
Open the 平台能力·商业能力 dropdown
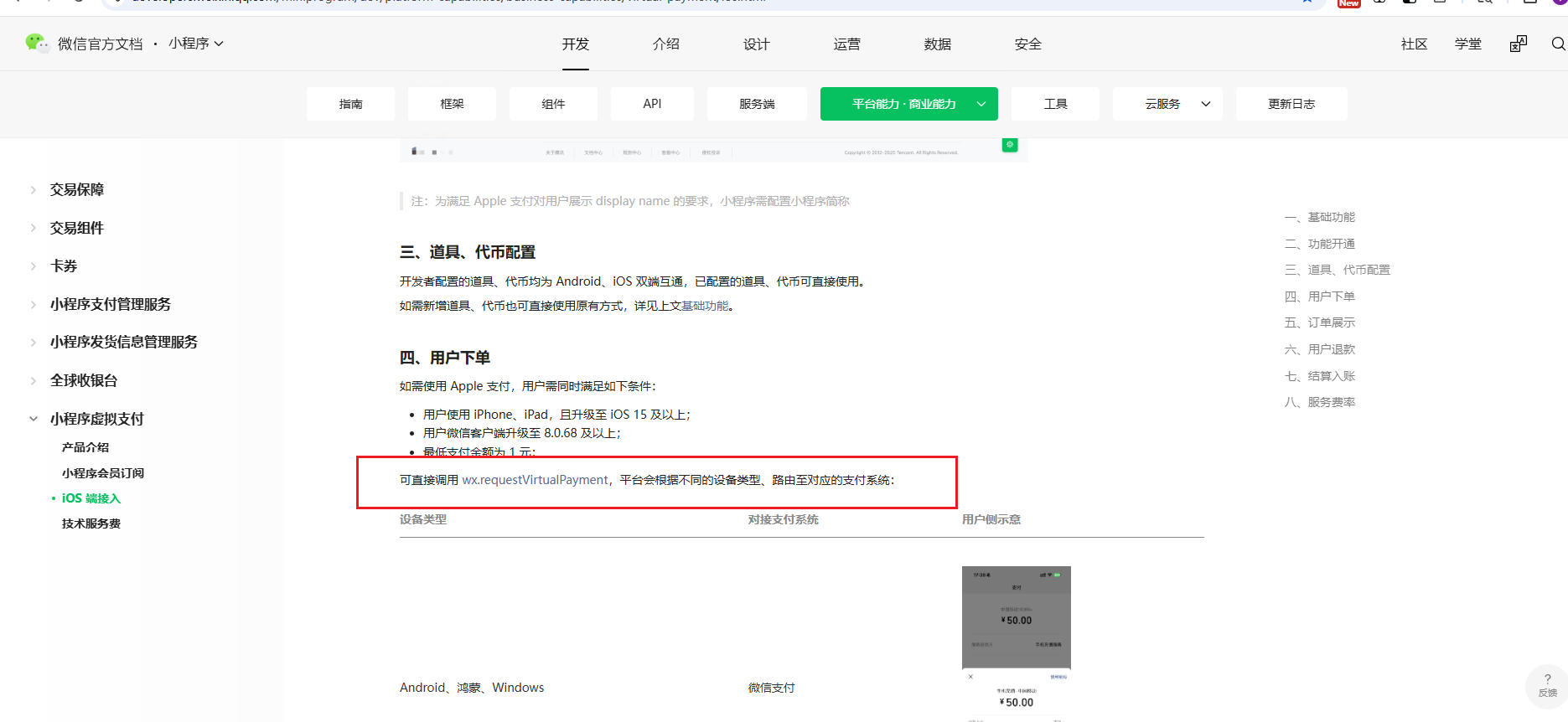click(x=909, y=104)
